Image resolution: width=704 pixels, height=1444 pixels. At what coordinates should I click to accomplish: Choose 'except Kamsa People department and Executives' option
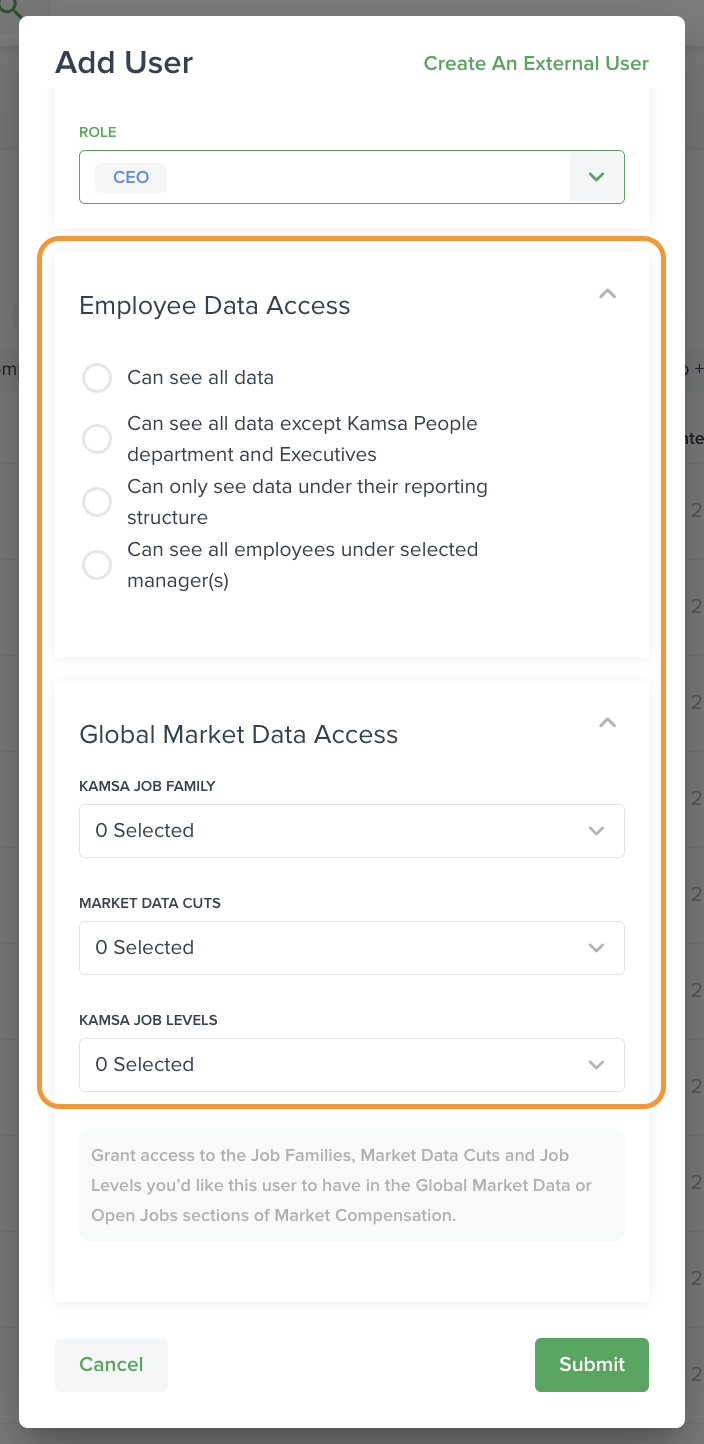[x=97, y=439]
